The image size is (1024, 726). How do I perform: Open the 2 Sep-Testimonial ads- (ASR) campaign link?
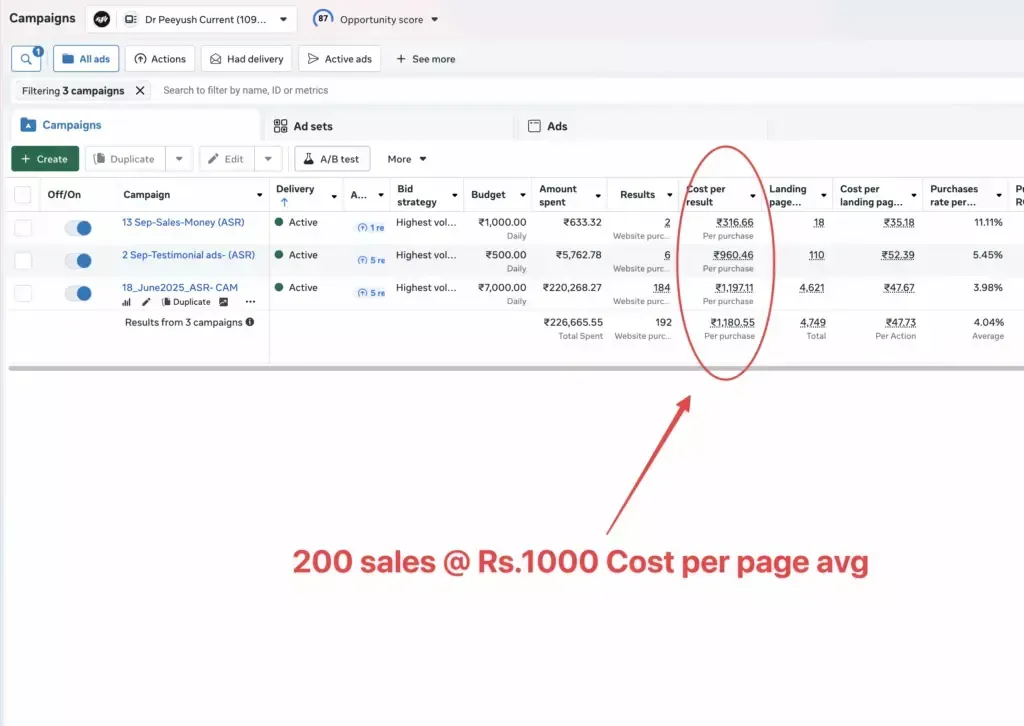[188, 255]
